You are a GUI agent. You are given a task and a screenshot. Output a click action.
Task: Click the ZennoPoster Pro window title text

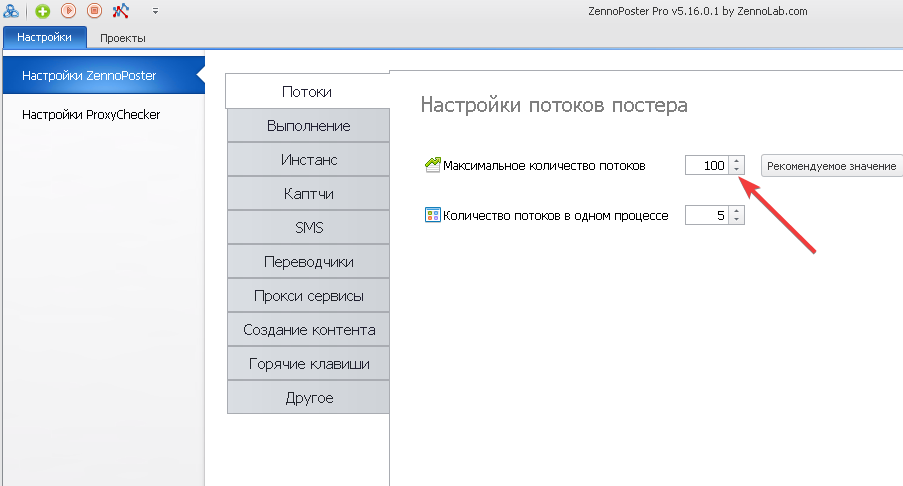(697, 11)
